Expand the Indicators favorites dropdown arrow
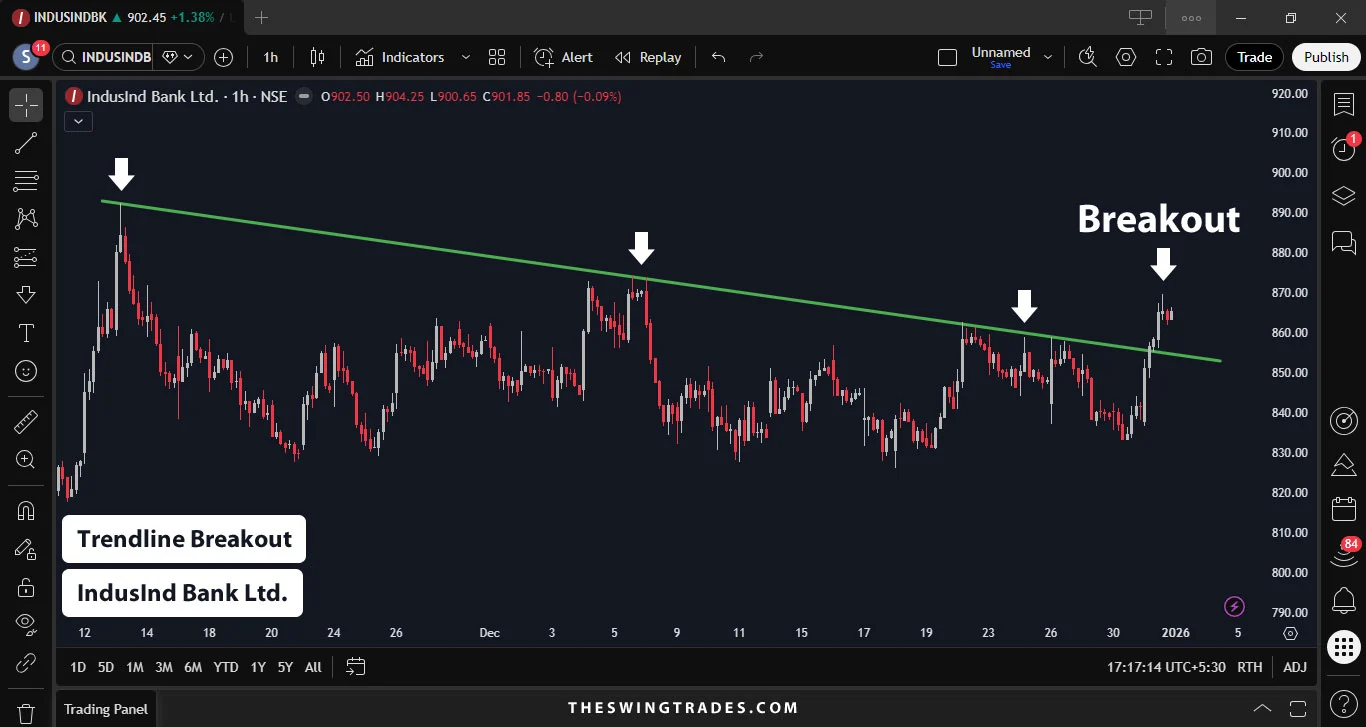Image resolution: width=1366 pixels, height=727 pixels. point(466,57)
